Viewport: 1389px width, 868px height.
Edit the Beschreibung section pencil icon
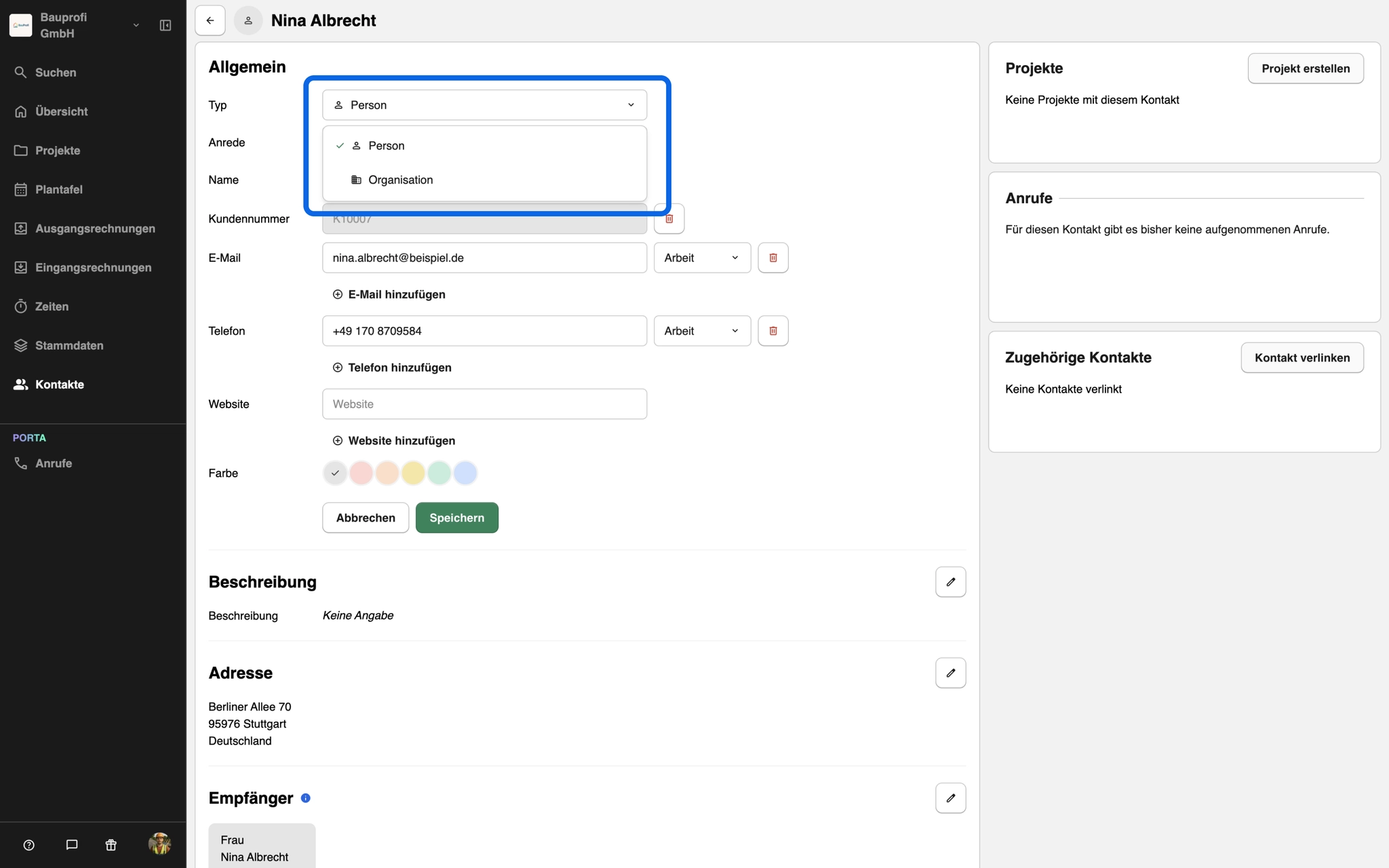[x=950, y=582]
